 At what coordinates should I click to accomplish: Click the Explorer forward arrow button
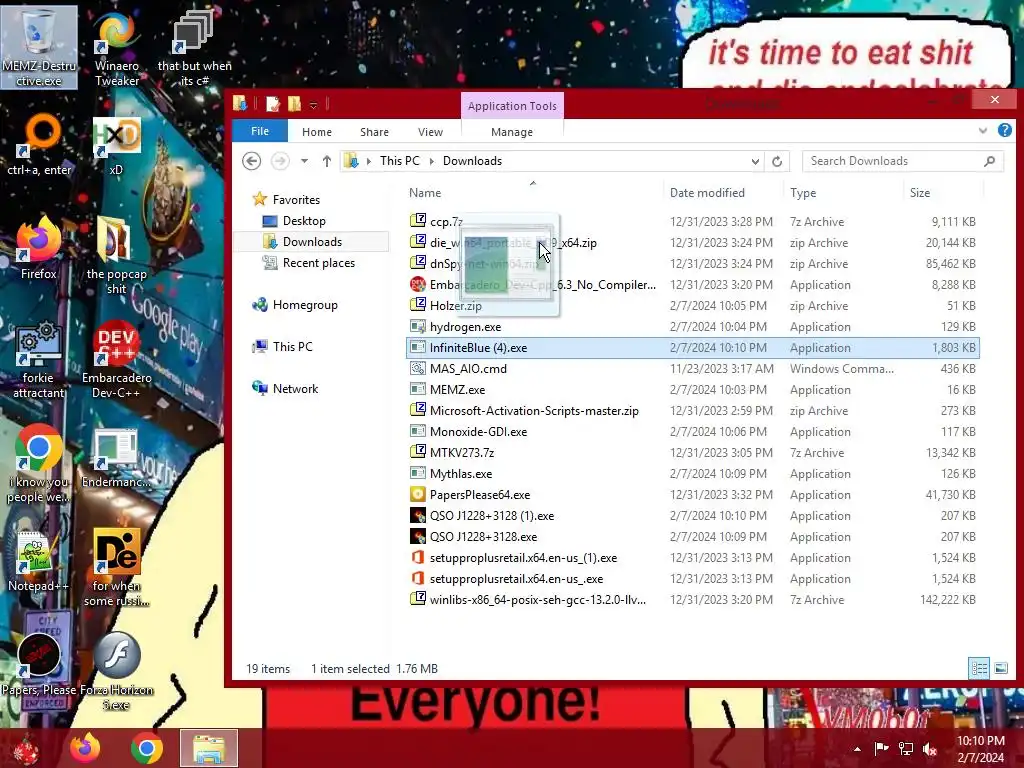tap(280, 161)
